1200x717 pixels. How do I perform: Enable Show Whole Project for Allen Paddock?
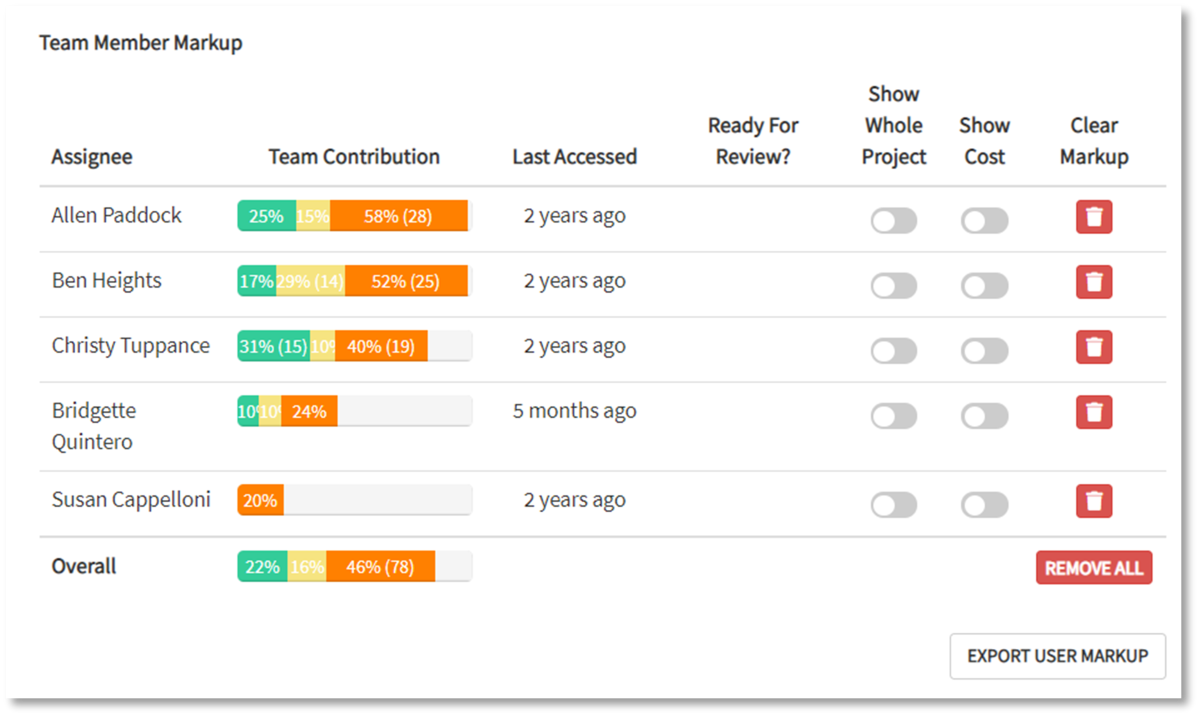coord(893,221)
